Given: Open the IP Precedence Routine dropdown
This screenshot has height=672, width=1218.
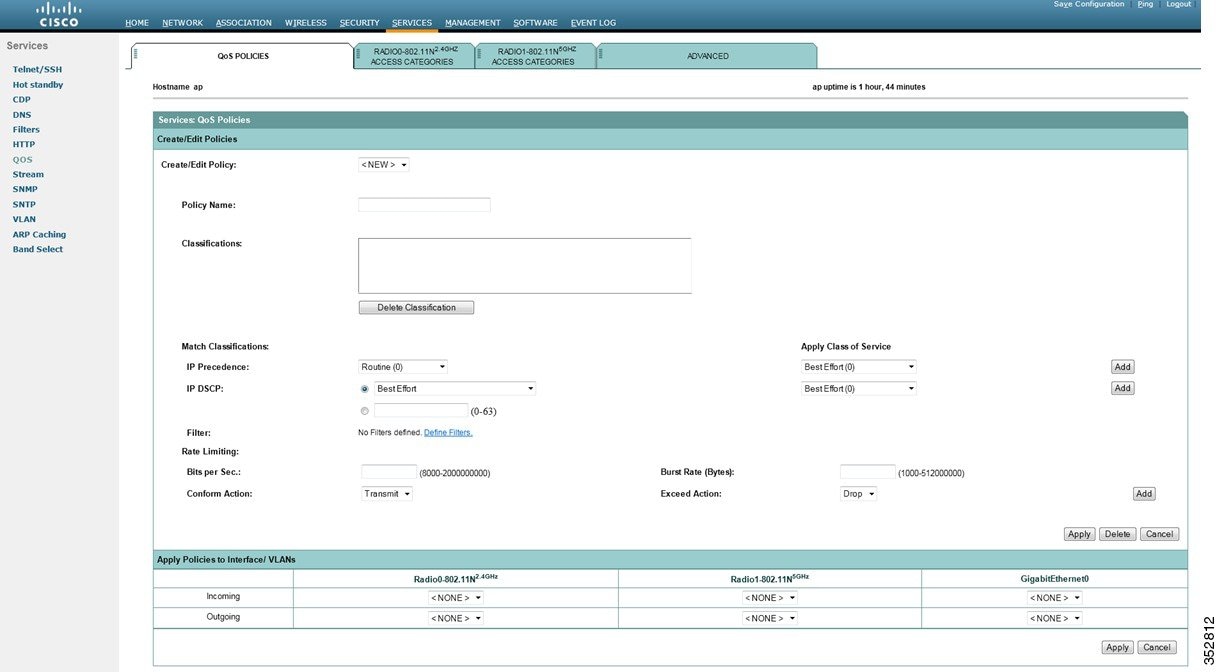Looking at the screenshot, I should pyautogui.click(x=403, y=367).
